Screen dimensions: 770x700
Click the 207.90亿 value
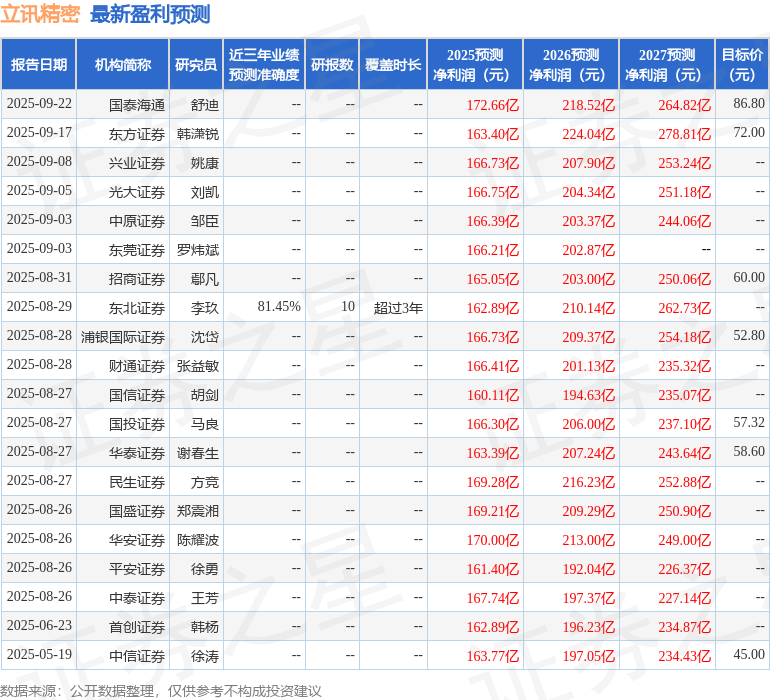tap(588, 163)
